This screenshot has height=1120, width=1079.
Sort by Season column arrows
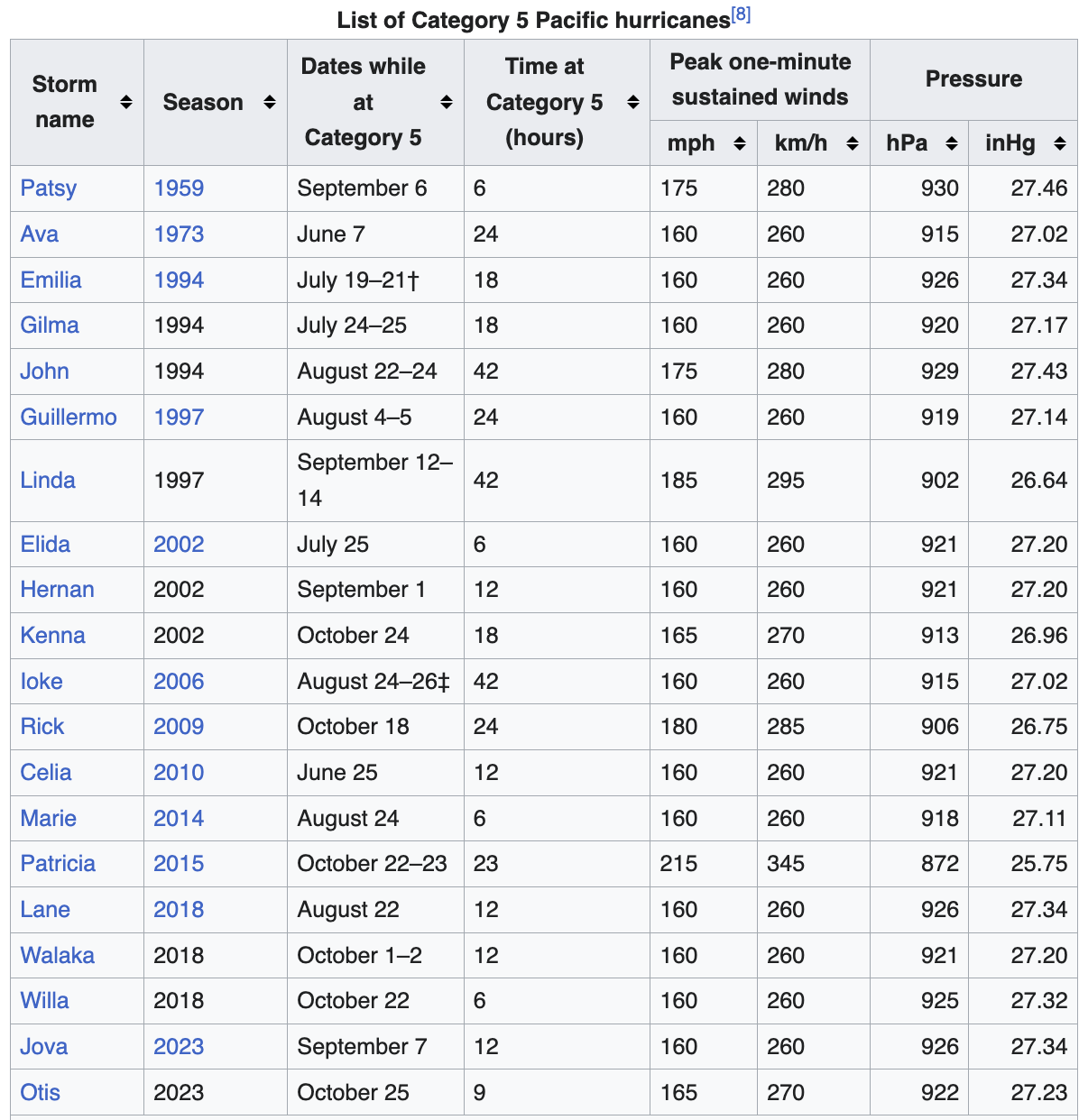[x=269, y=102]
